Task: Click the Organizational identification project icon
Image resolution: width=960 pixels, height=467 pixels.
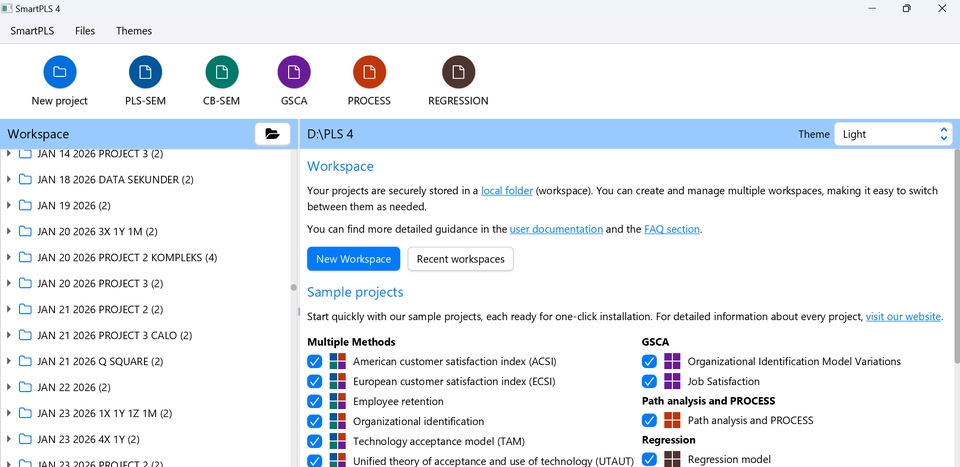Action: pyautogui.click(x=337, y=421)
